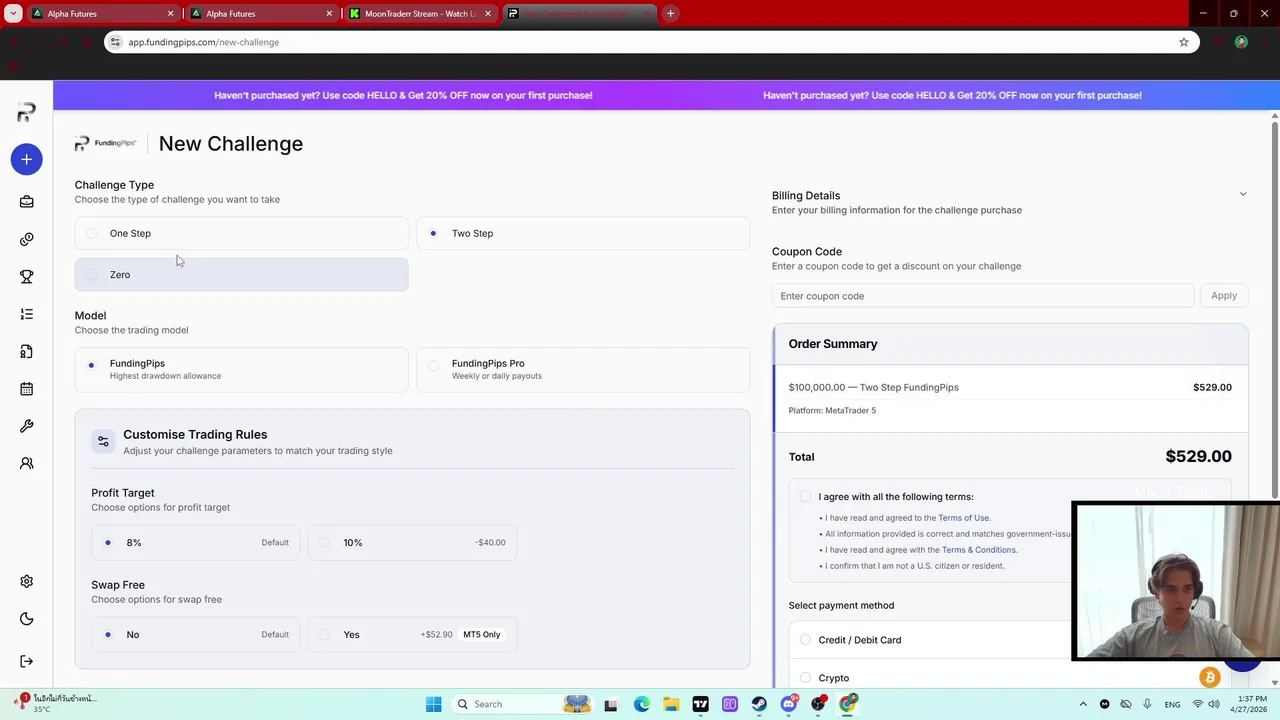Tick the agree with all terms checkbox

805,496
